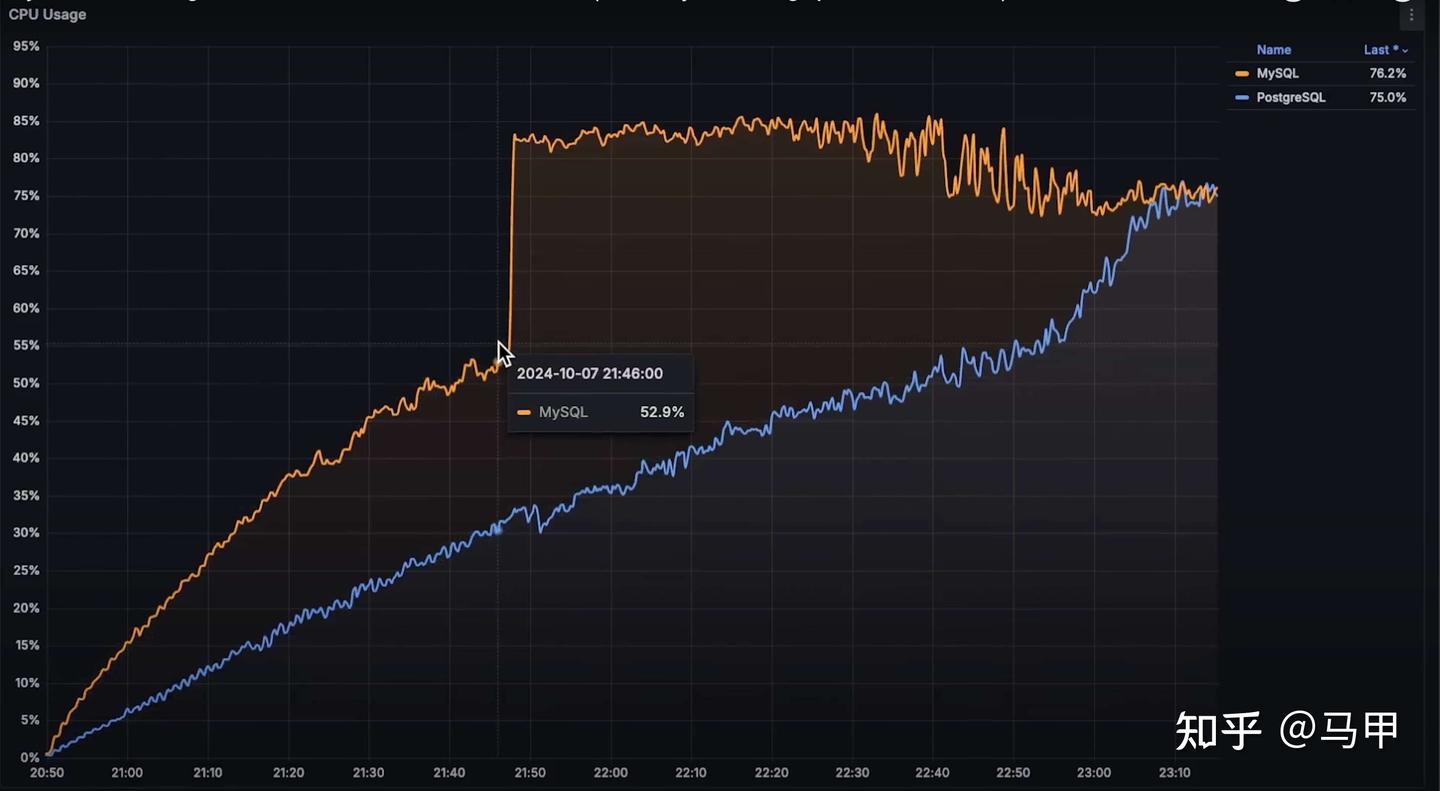Open the Last calculation sort chevron
1440x791 pixels.
point(1404,49)
